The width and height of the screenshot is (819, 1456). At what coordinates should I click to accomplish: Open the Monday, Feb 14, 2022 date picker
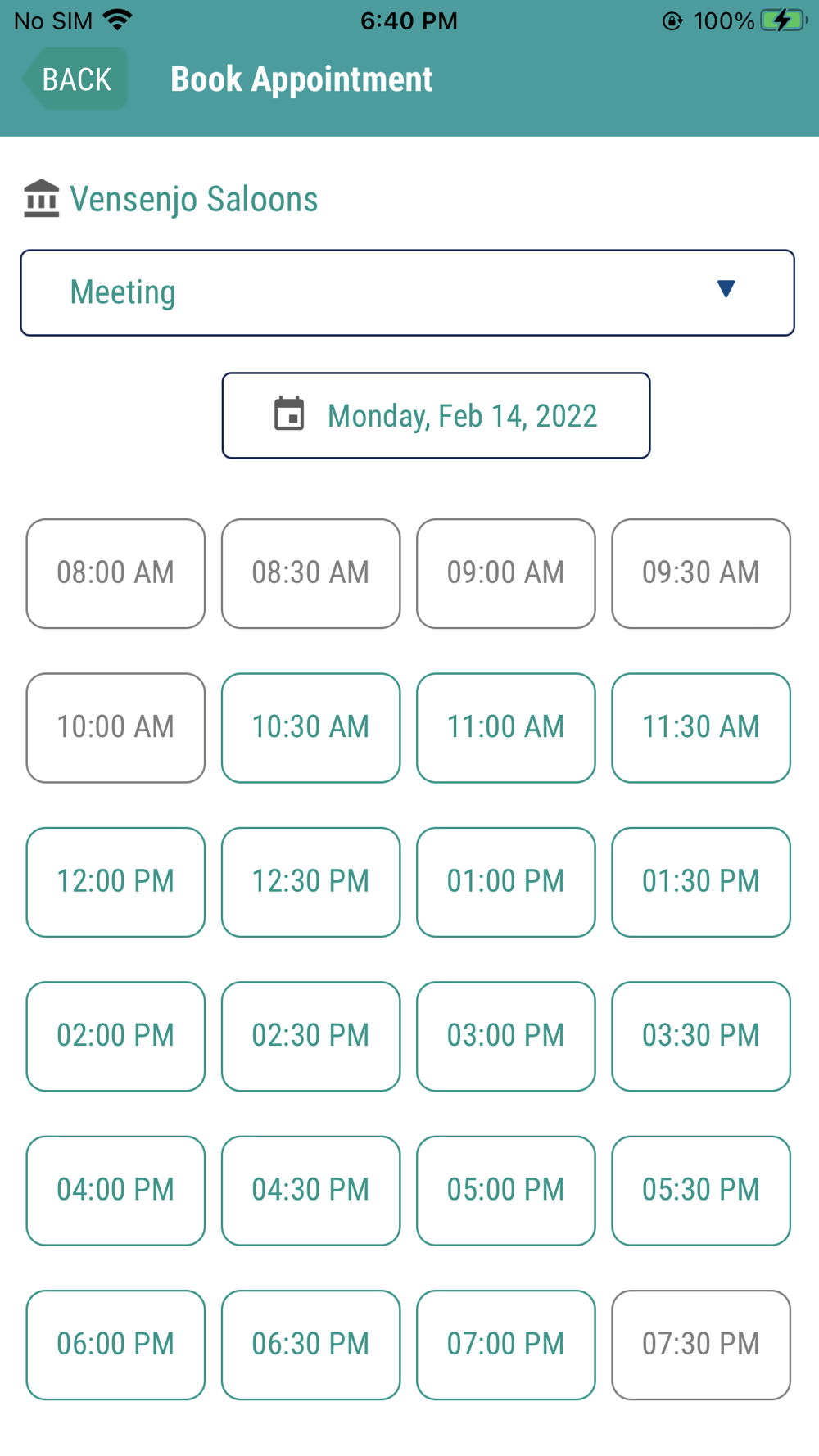[437, 416]
